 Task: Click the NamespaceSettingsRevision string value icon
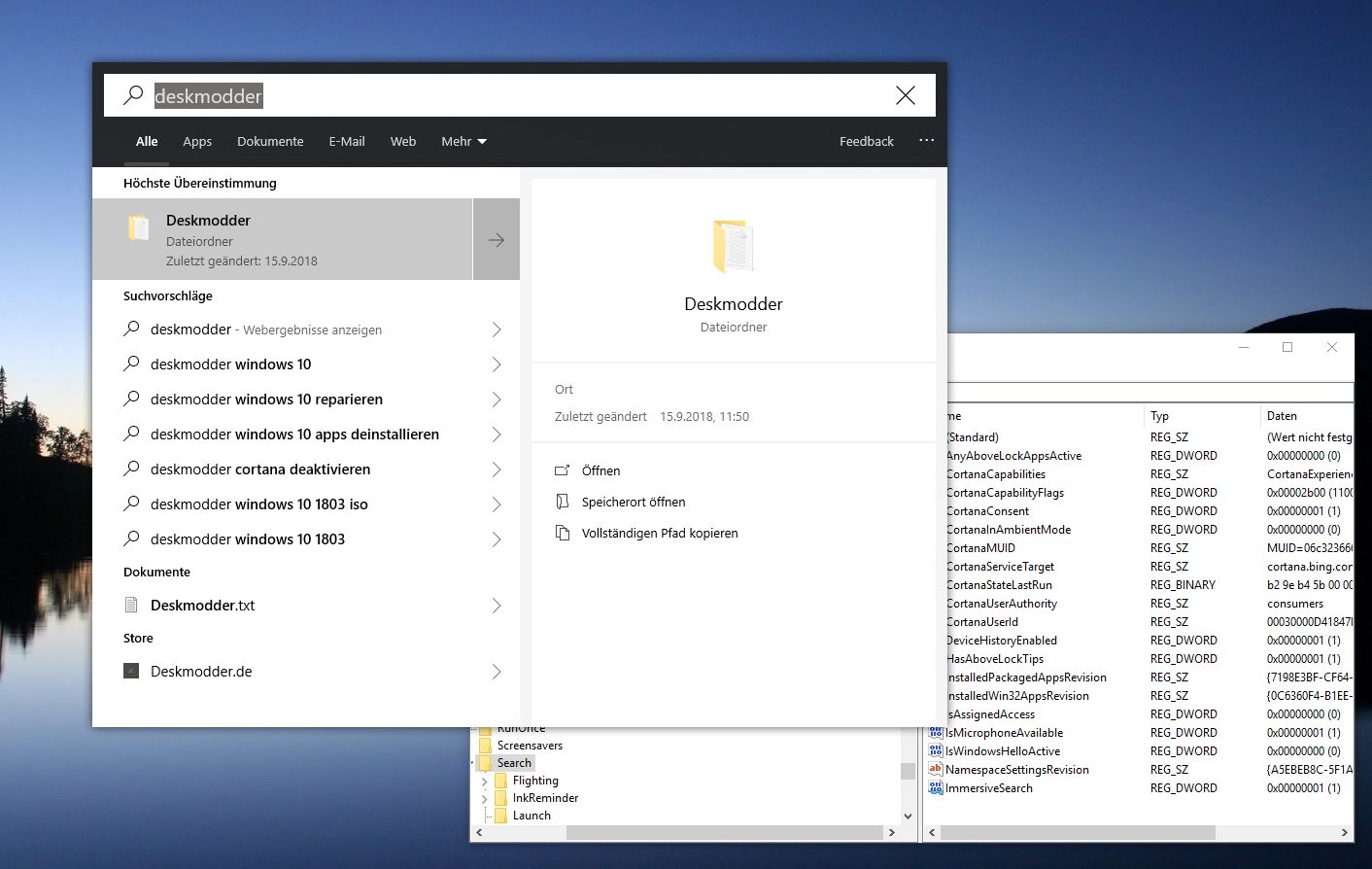click(x=935, y=770)
